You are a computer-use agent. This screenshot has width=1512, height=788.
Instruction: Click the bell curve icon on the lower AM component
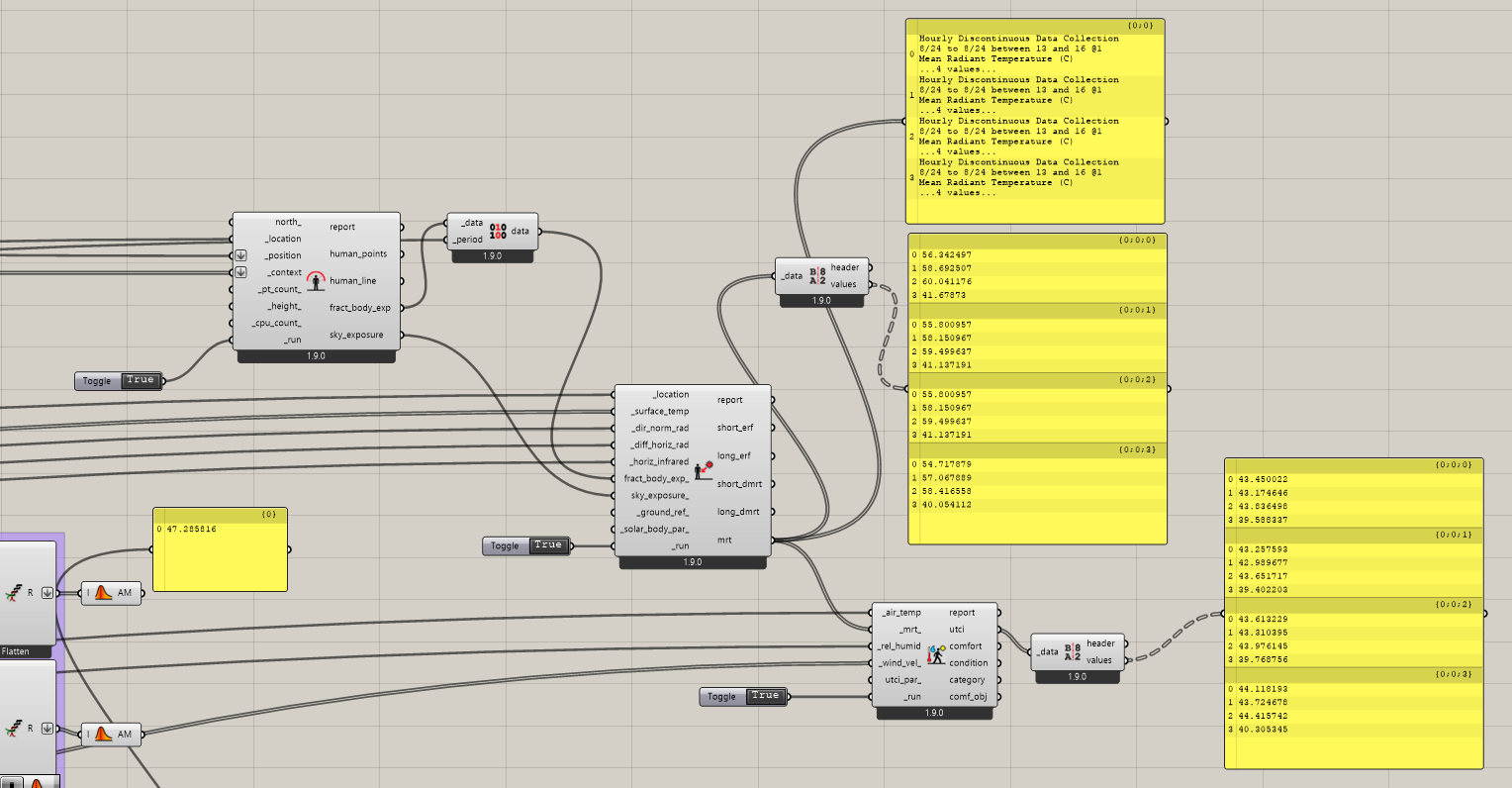(x=105, y=735)
